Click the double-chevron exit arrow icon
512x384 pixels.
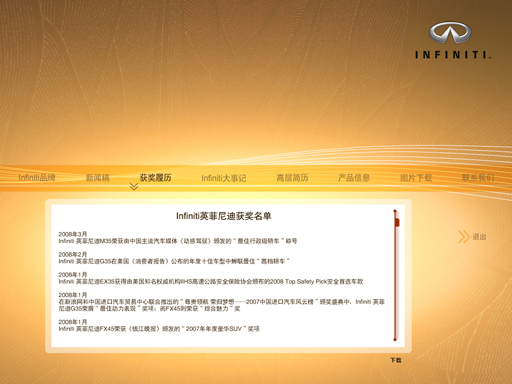[464, 237]
